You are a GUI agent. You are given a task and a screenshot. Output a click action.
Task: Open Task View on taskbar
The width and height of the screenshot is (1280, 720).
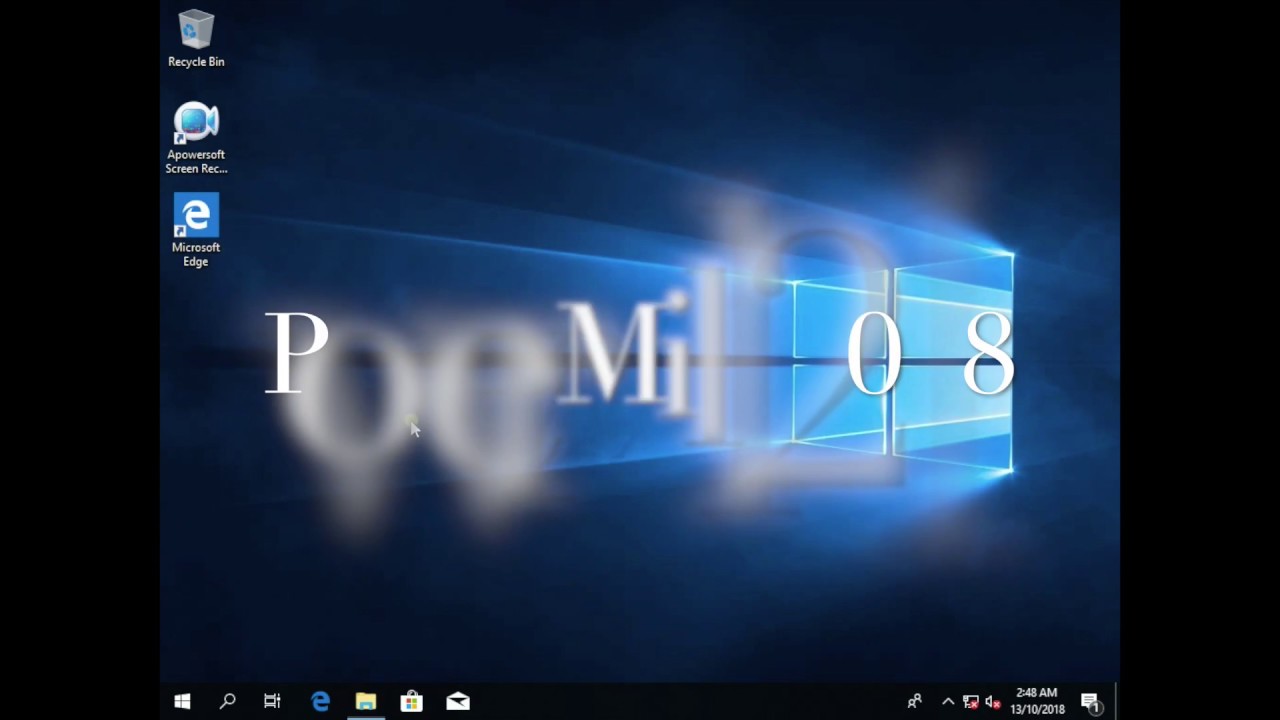click(272, 701)
